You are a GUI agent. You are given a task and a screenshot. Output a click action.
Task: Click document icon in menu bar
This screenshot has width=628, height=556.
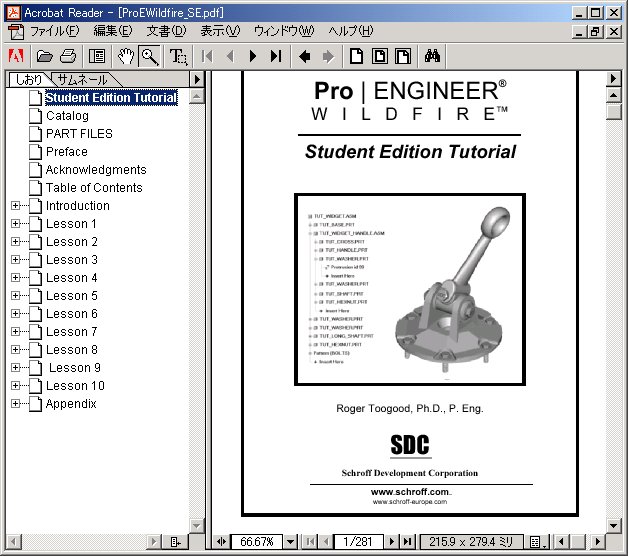[16, 31]
